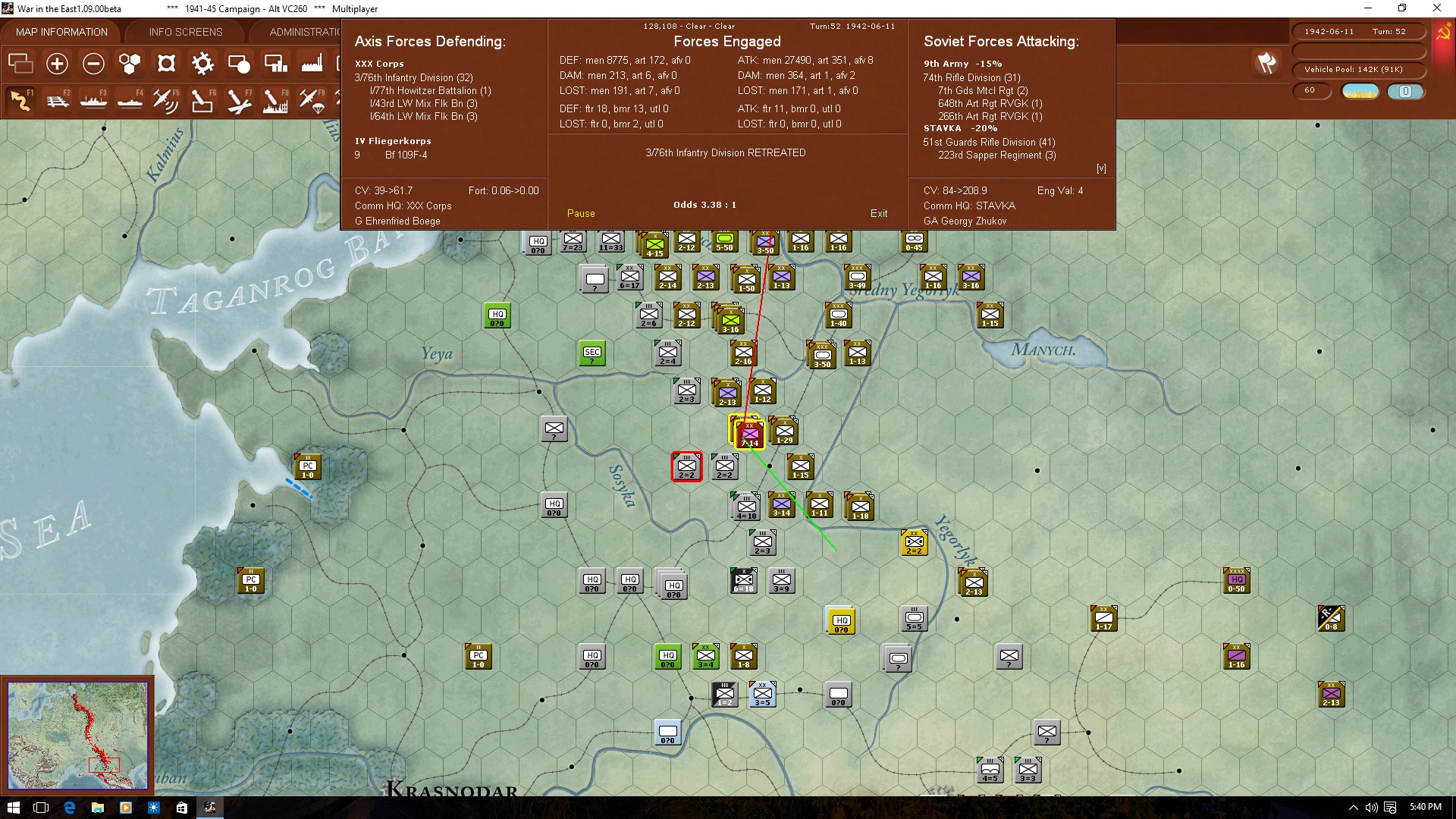This screenshot has width=1456, height=819.
Task: Select F1 move mode button
Action: coord(20,100)
